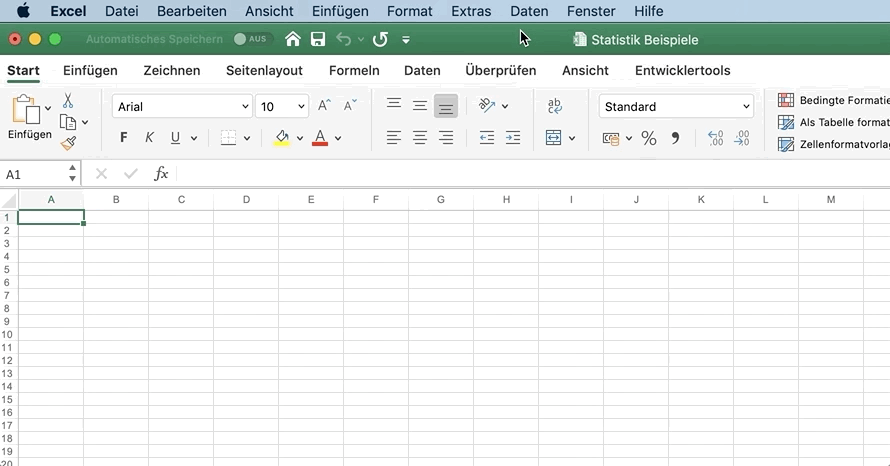Increase font size with larger A icon
The image size is (890, 466).
(324, 106)
